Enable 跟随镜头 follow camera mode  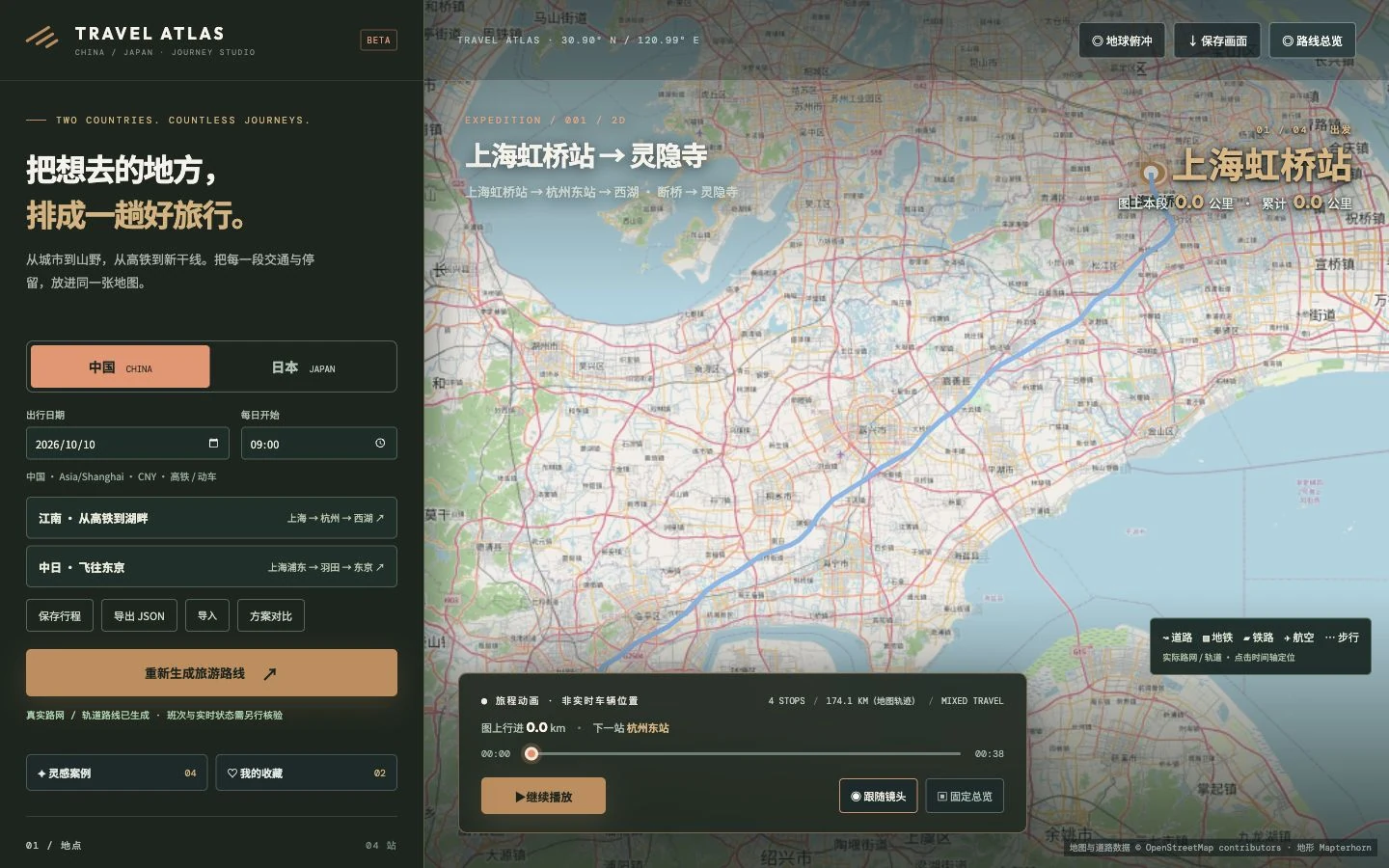[878, 797]
